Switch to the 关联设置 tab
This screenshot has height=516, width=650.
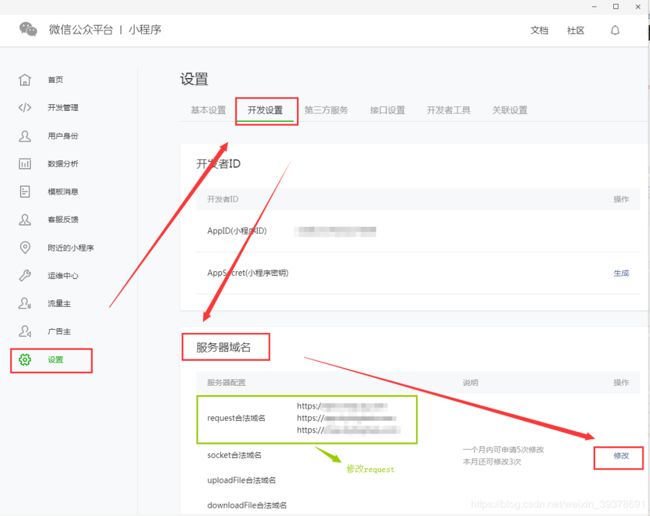(x=510, y=110)
